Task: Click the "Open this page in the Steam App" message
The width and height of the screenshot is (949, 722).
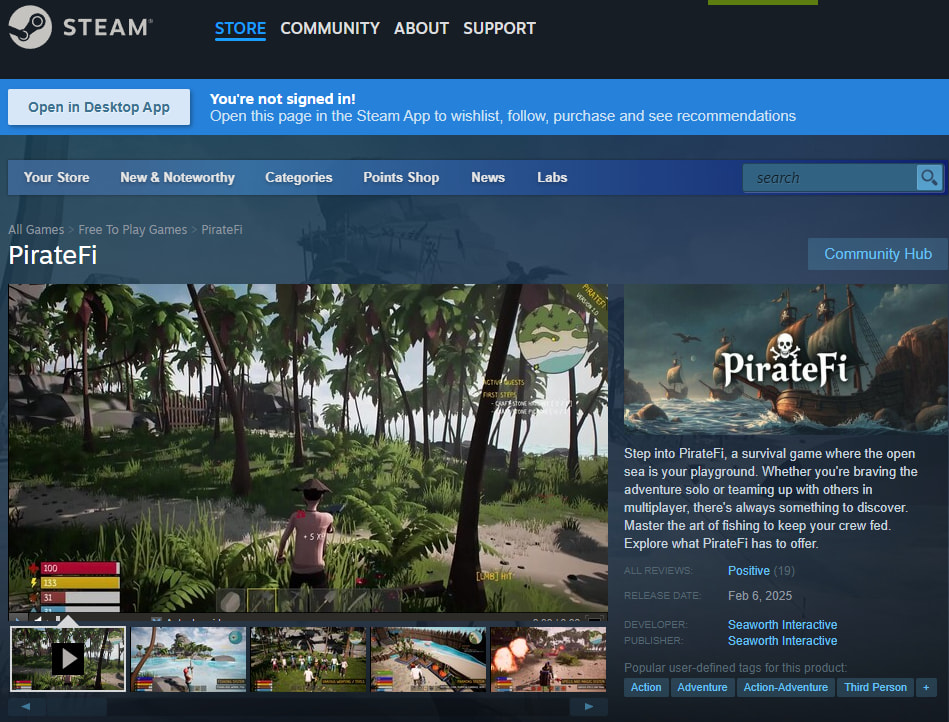Action: click(x=503, y=116)
